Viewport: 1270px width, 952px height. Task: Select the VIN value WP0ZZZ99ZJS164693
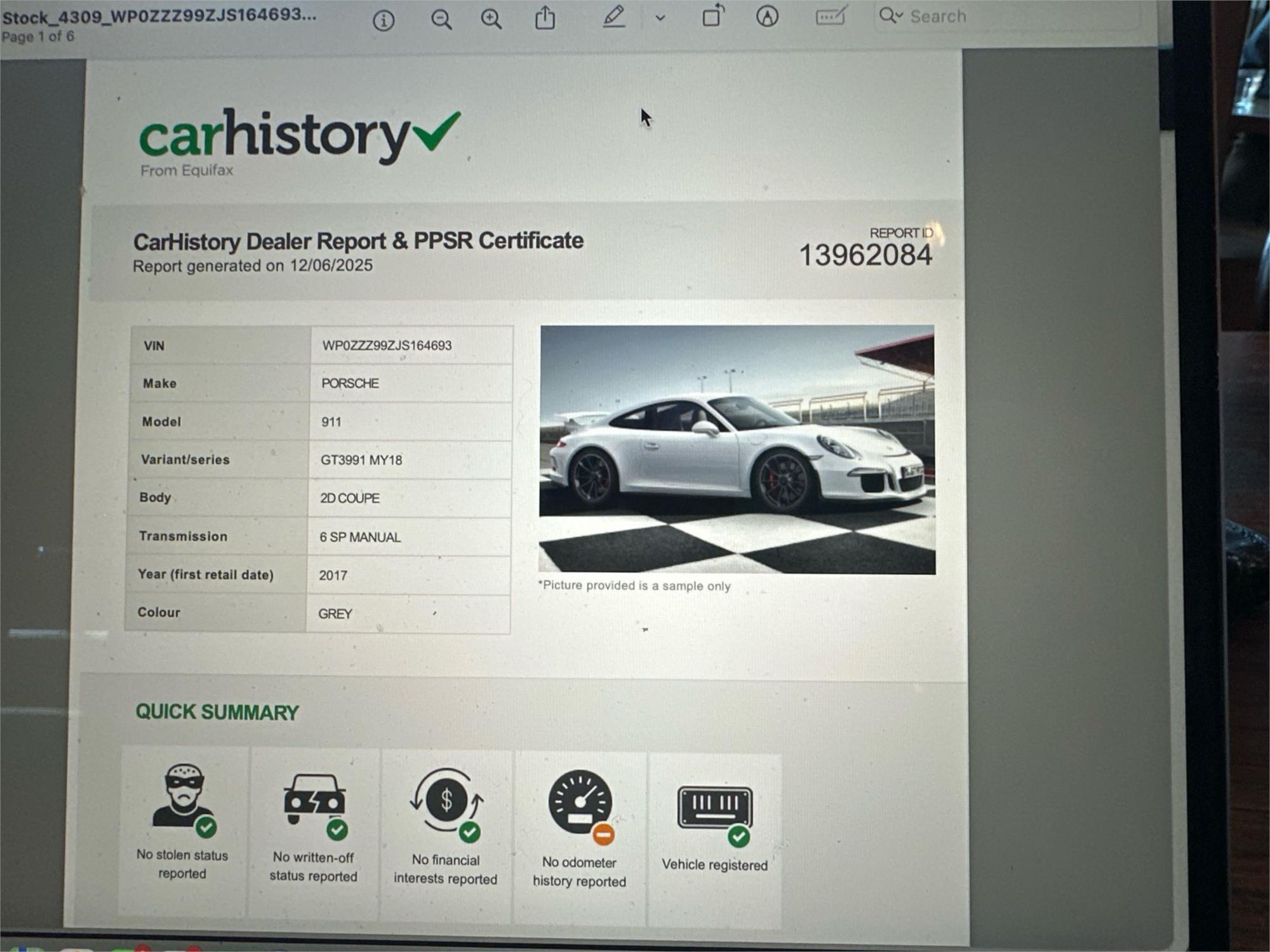(x=387, y=345)
